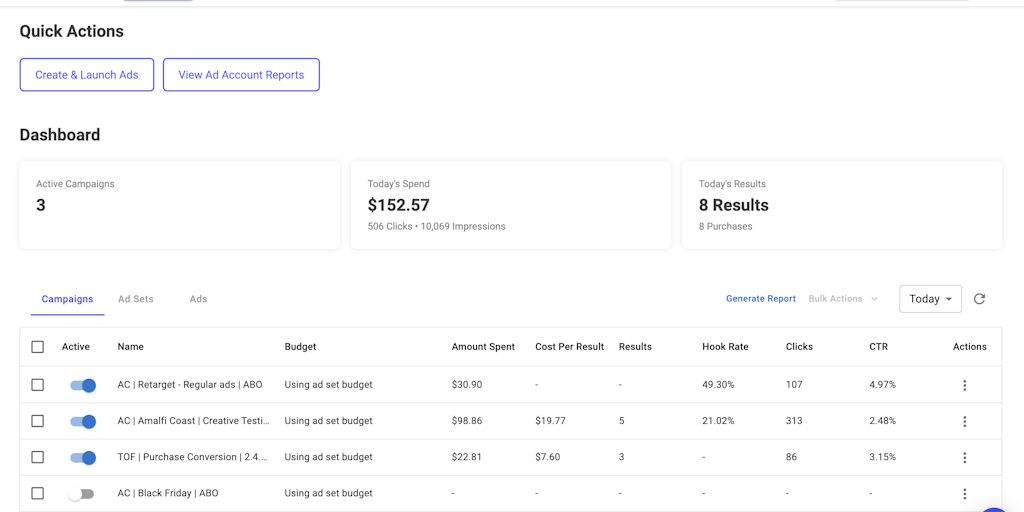Open actions menu for AC Black Friday

coord(964,493)
